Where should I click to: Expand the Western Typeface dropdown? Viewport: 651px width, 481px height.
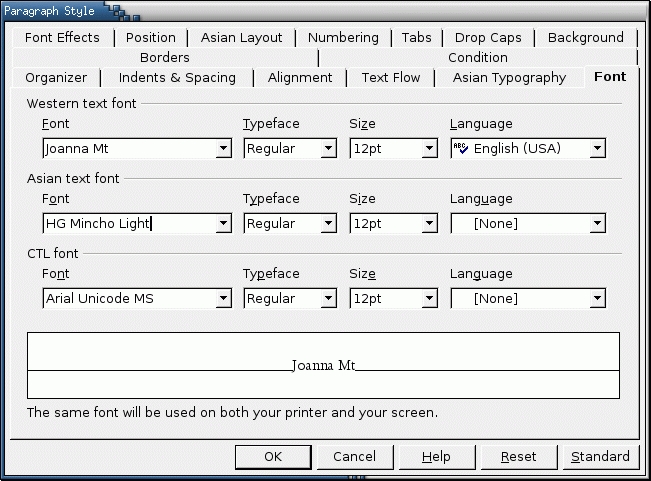coord(328,149)
